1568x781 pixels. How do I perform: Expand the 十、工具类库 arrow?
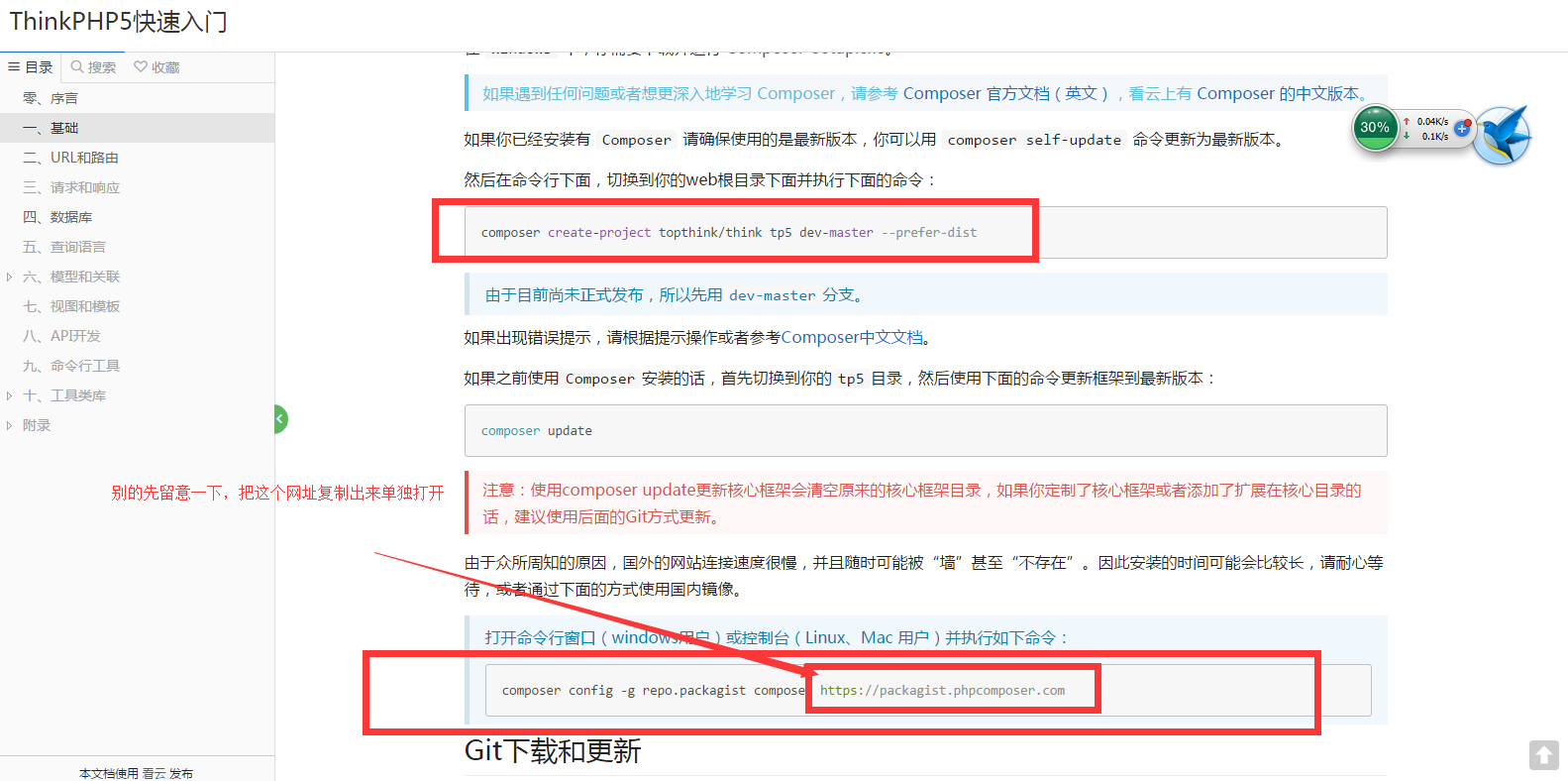tap(10, 395)
